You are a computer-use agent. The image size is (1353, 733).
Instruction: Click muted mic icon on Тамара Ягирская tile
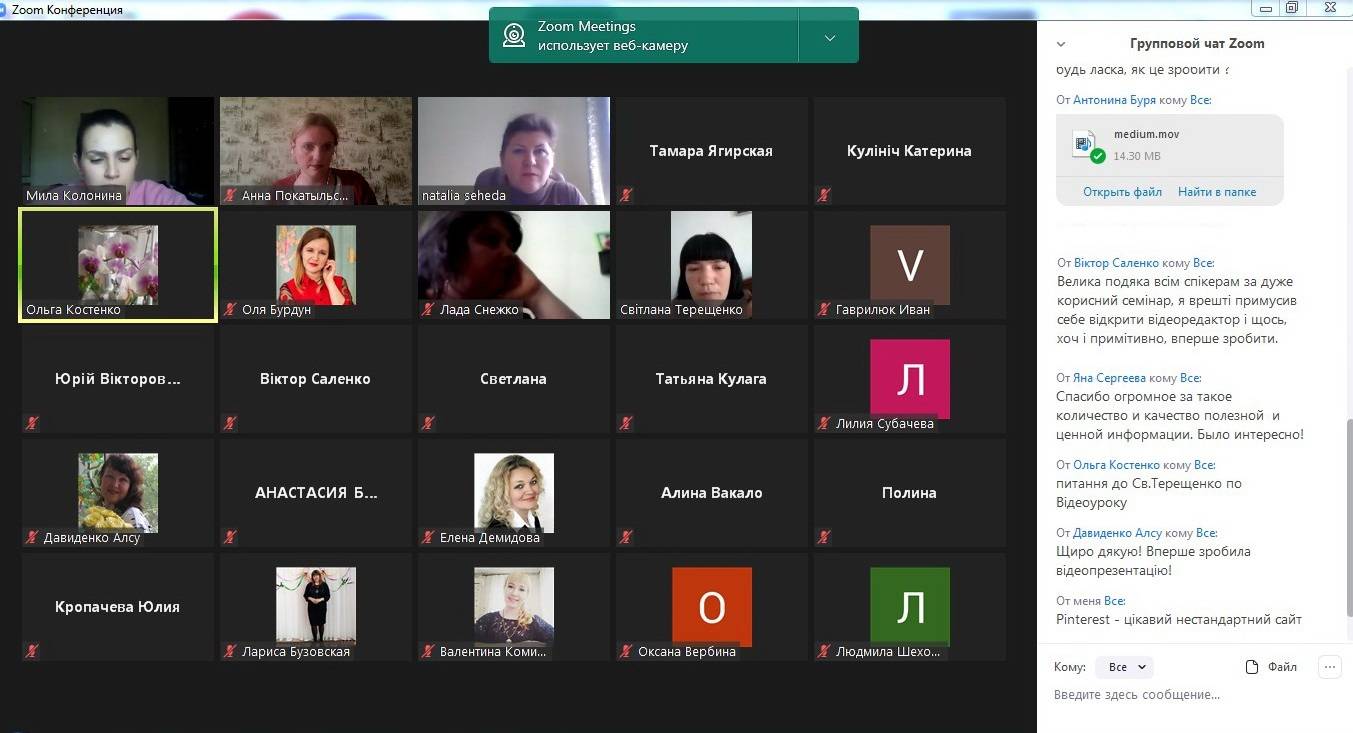(626, 196)
